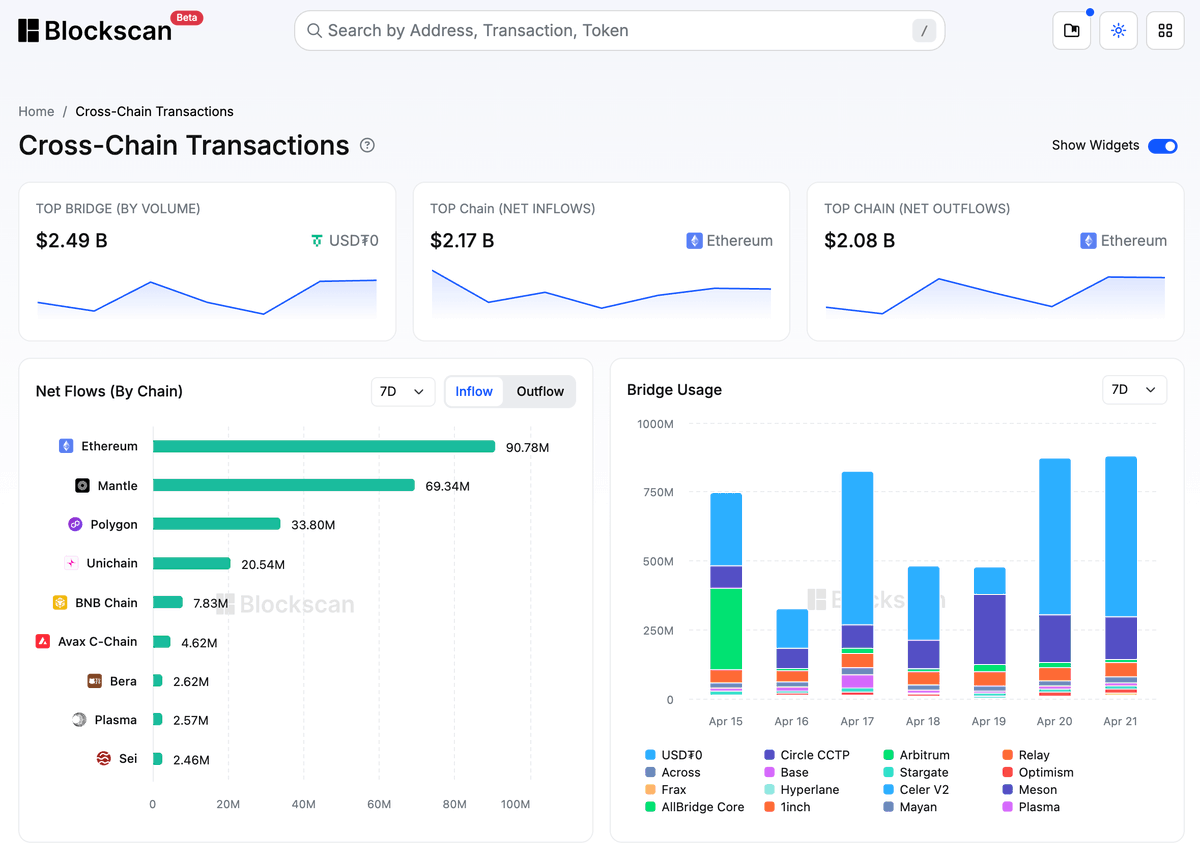Click the Bera chain icon

click(x=94, y=681)
